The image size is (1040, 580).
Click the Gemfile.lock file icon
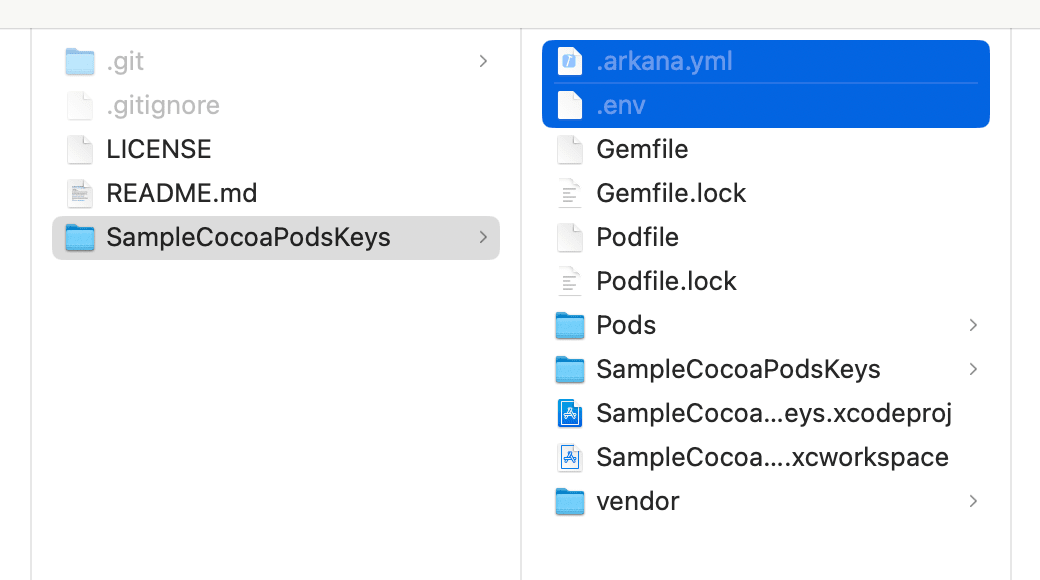point(570,193)
